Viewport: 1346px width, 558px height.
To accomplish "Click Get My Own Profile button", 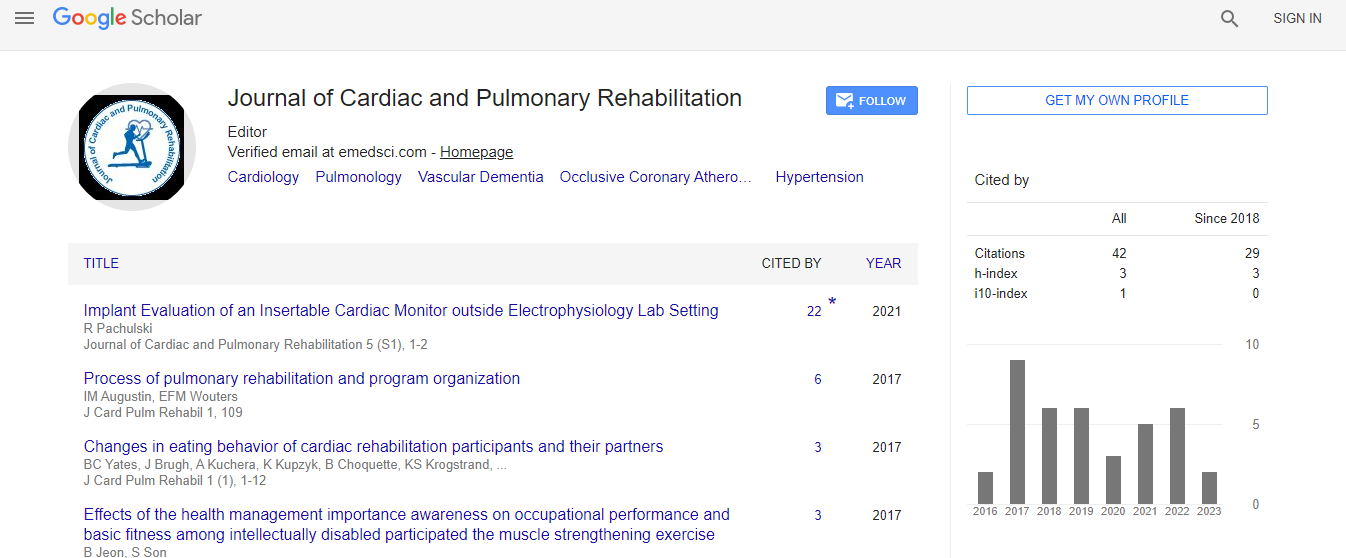I will pyautogui.click(x=1116, y=100).
